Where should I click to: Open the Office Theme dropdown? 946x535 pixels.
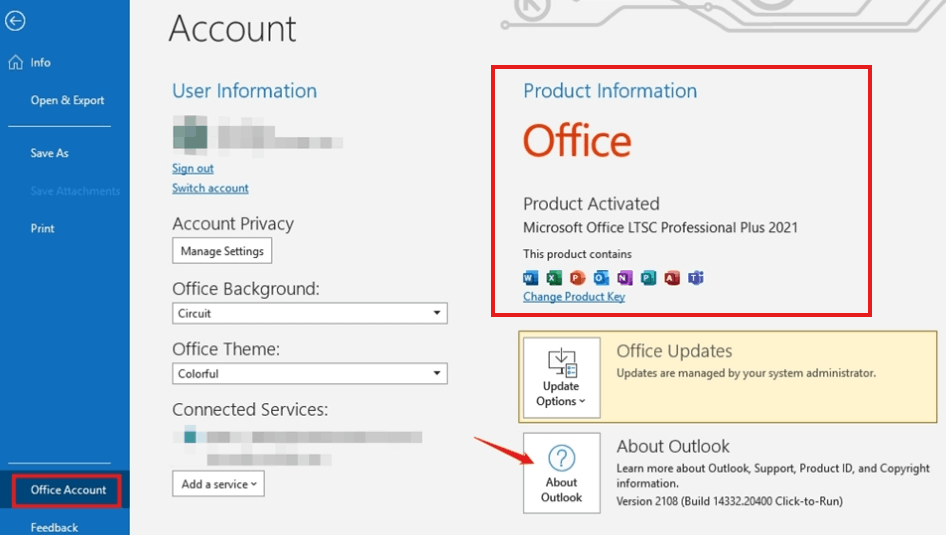click(x=310, y=373)
